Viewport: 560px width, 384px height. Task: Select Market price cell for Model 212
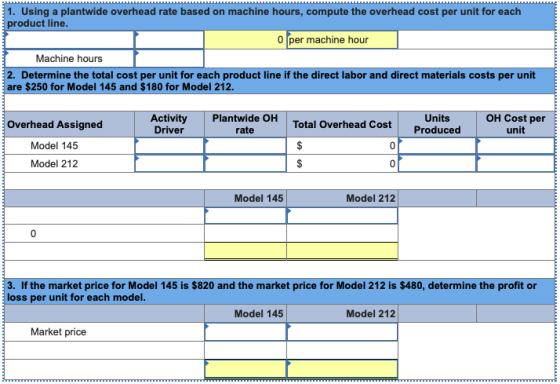(342, 332)
